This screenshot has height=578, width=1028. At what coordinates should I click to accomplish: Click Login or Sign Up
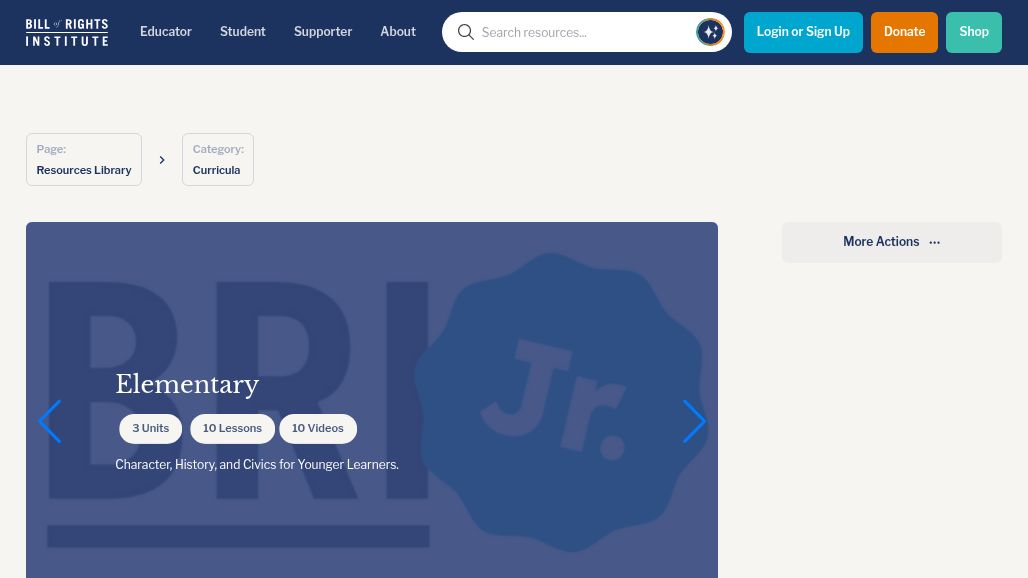[803, 31]
